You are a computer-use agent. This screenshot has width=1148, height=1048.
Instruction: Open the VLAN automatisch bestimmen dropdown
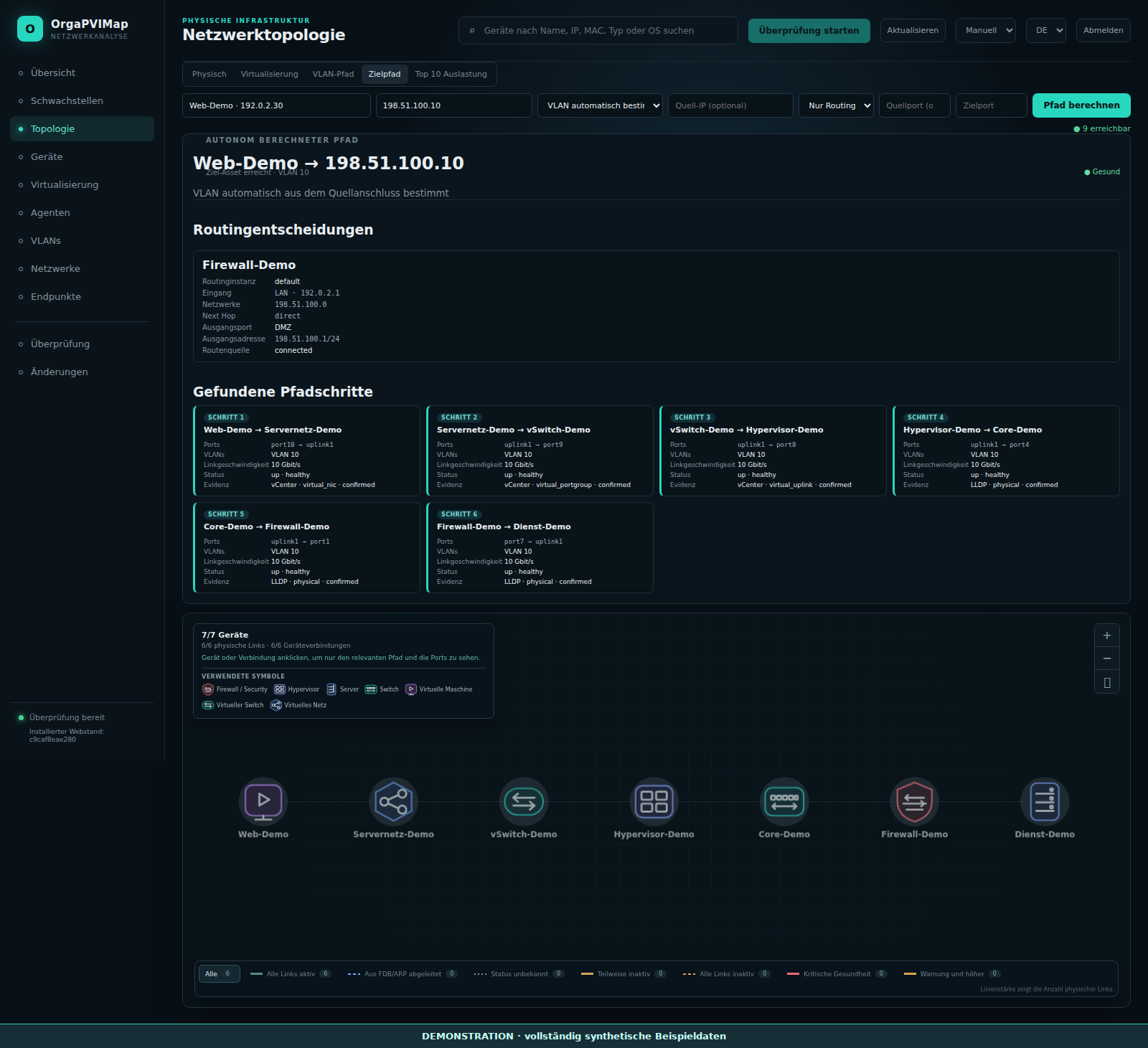(x=600, y=105)
